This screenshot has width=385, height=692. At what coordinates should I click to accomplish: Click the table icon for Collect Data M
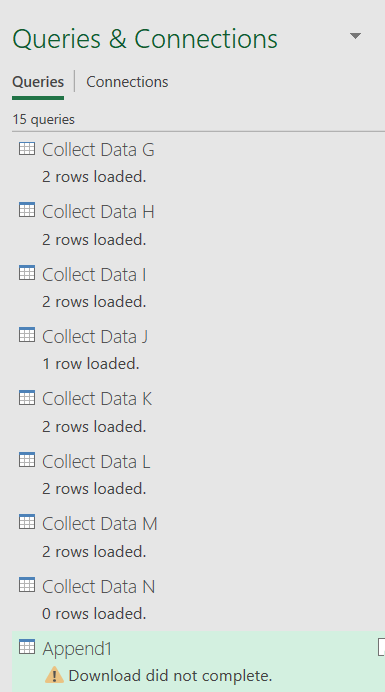click(x=26, y=522)
